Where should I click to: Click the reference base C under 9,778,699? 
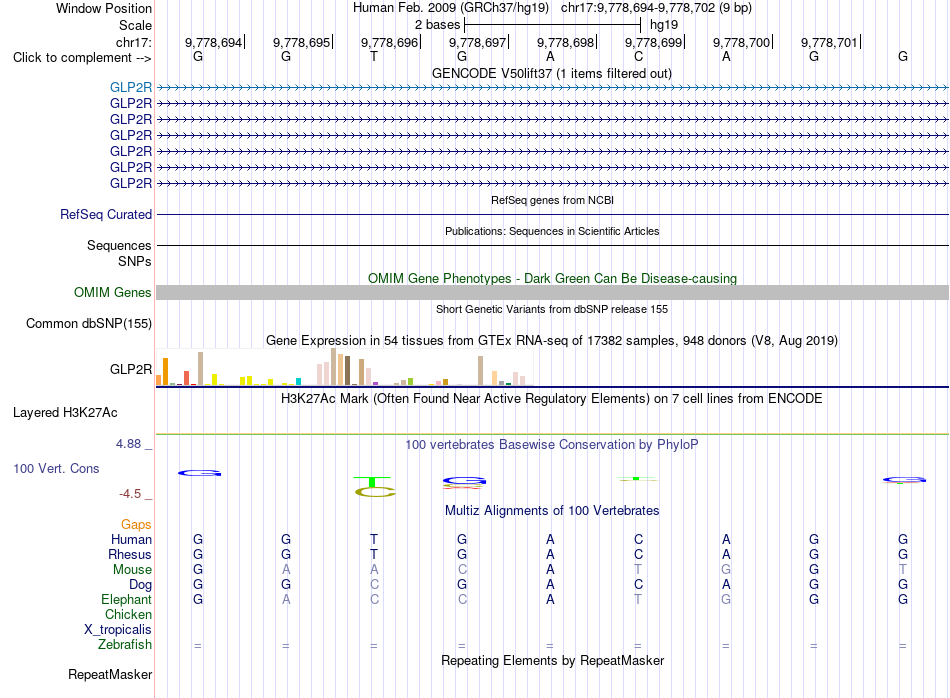638,56
